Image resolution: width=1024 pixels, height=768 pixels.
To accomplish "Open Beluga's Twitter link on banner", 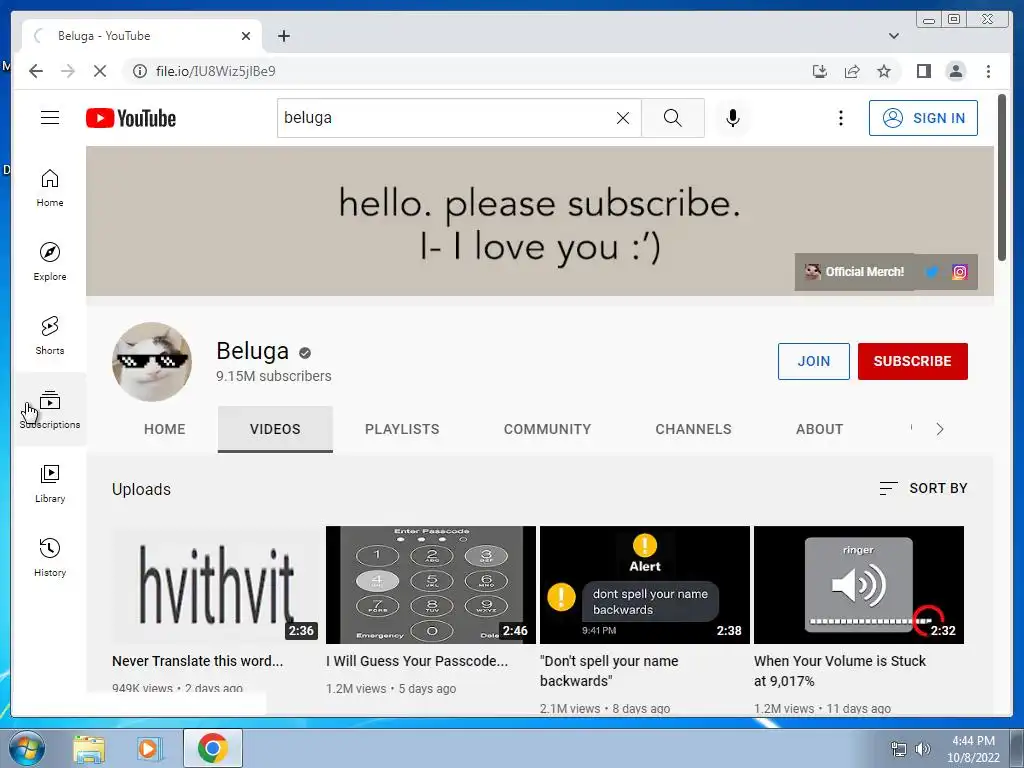I will tap(932, 272).
